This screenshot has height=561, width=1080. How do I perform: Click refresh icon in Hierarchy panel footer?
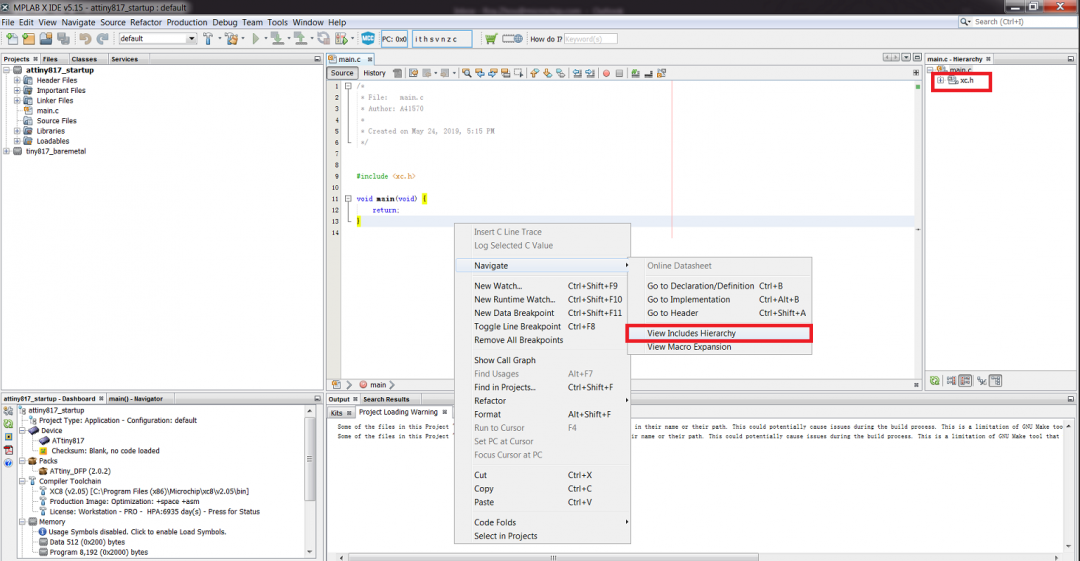[935, 380]
